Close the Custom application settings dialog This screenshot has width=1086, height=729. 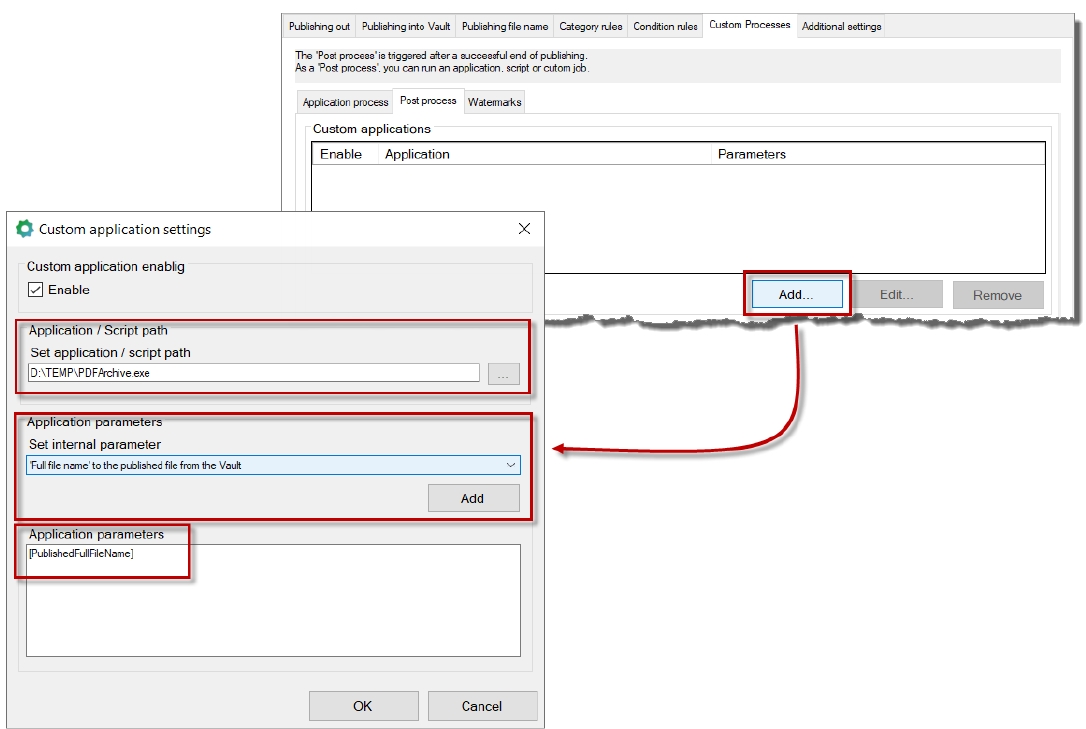tap(524, 229)
